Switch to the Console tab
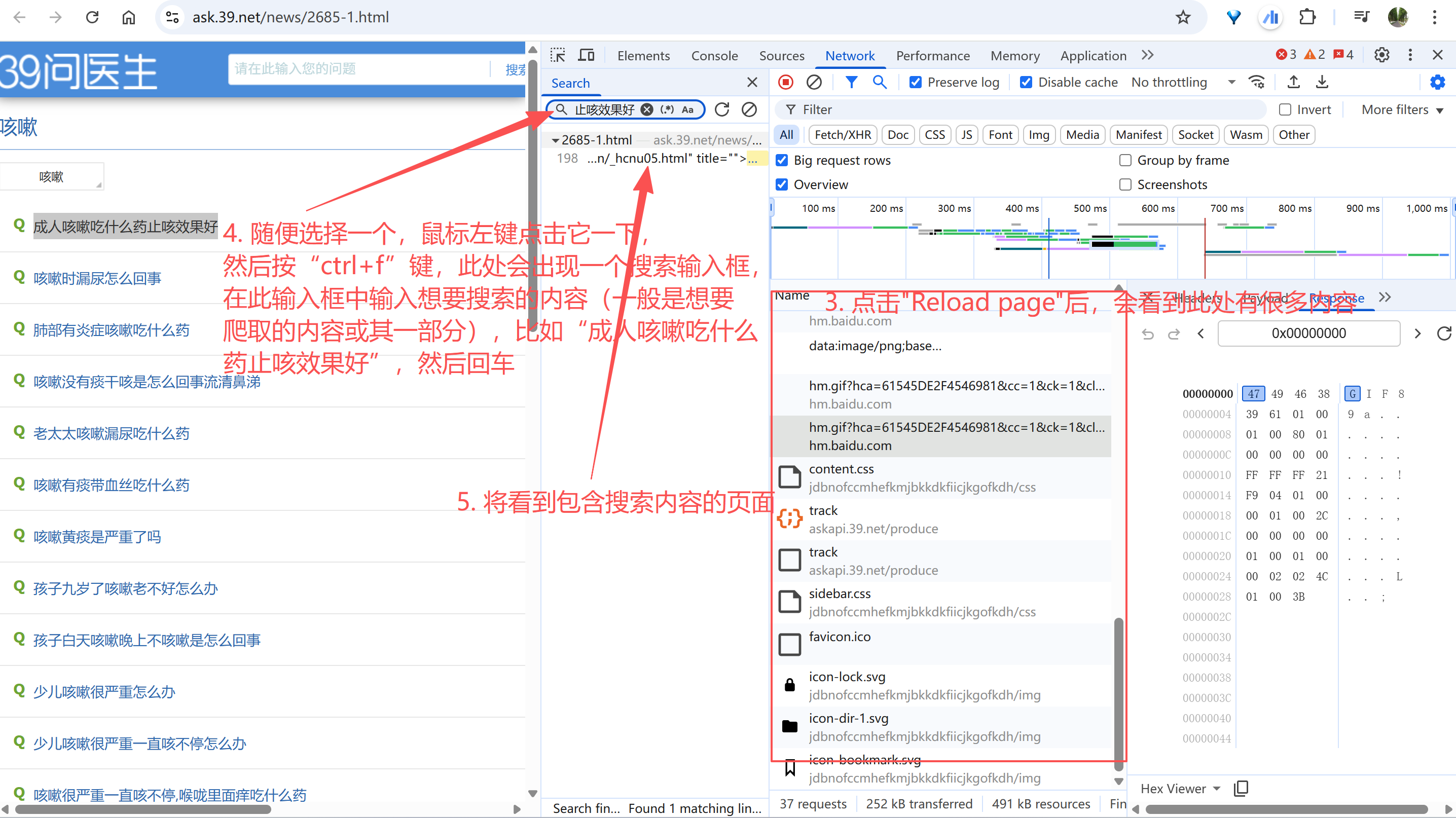The width and height of the screenshot is (1456, 818). pos(714,55)
